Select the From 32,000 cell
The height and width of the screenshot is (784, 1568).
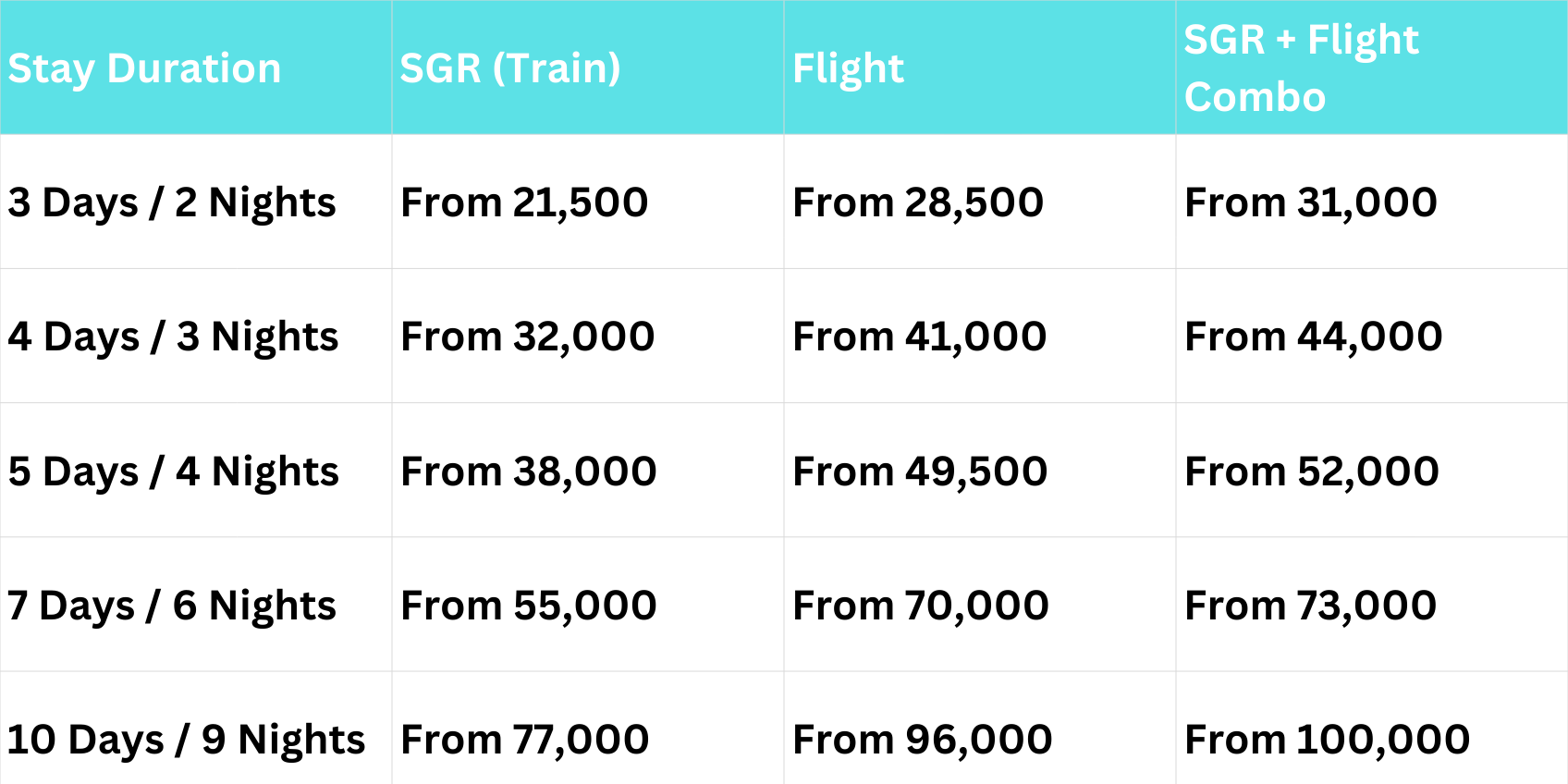[527, 337]
